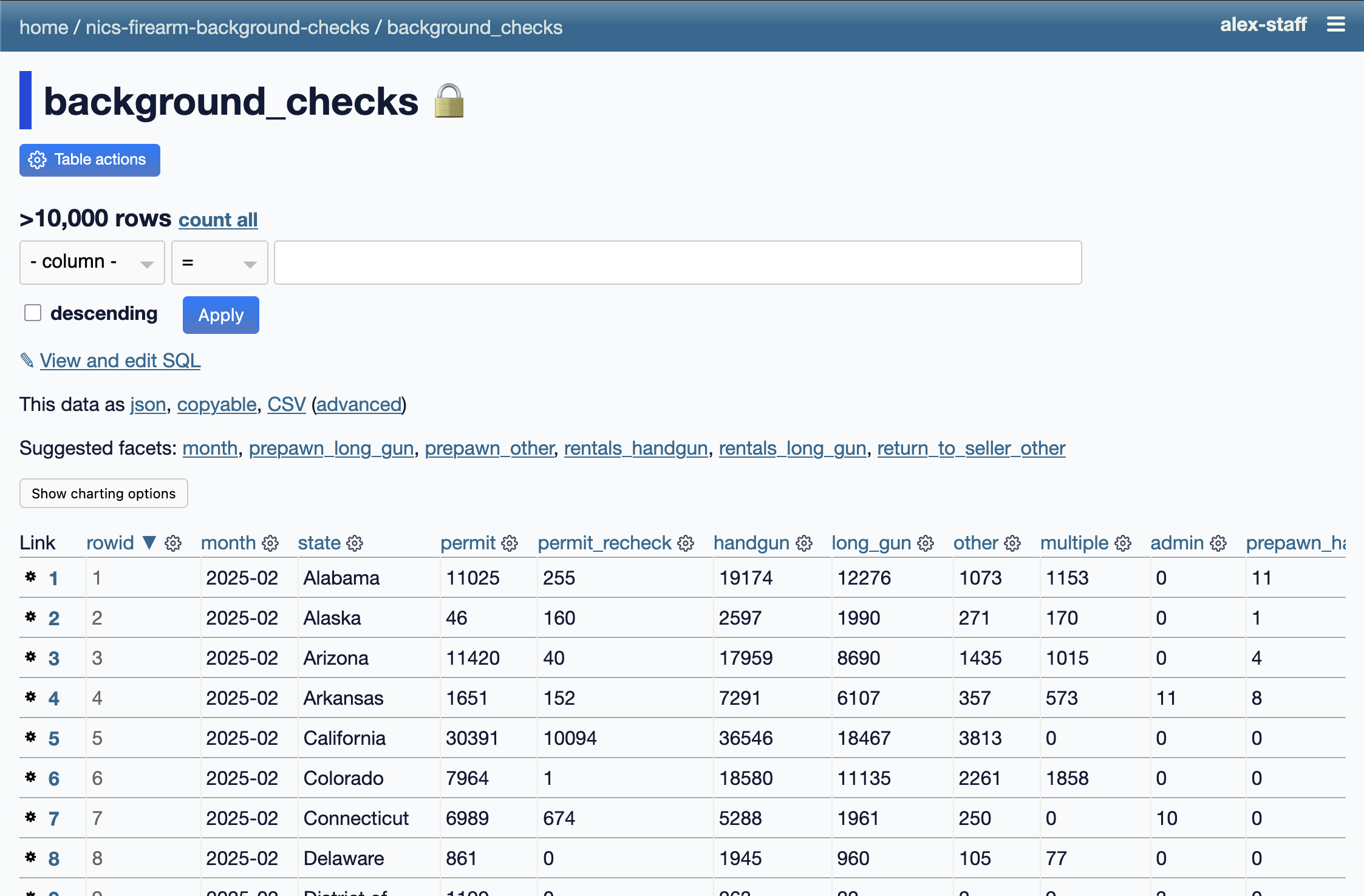
Task: Download this data as CSV
Action: 287,404
